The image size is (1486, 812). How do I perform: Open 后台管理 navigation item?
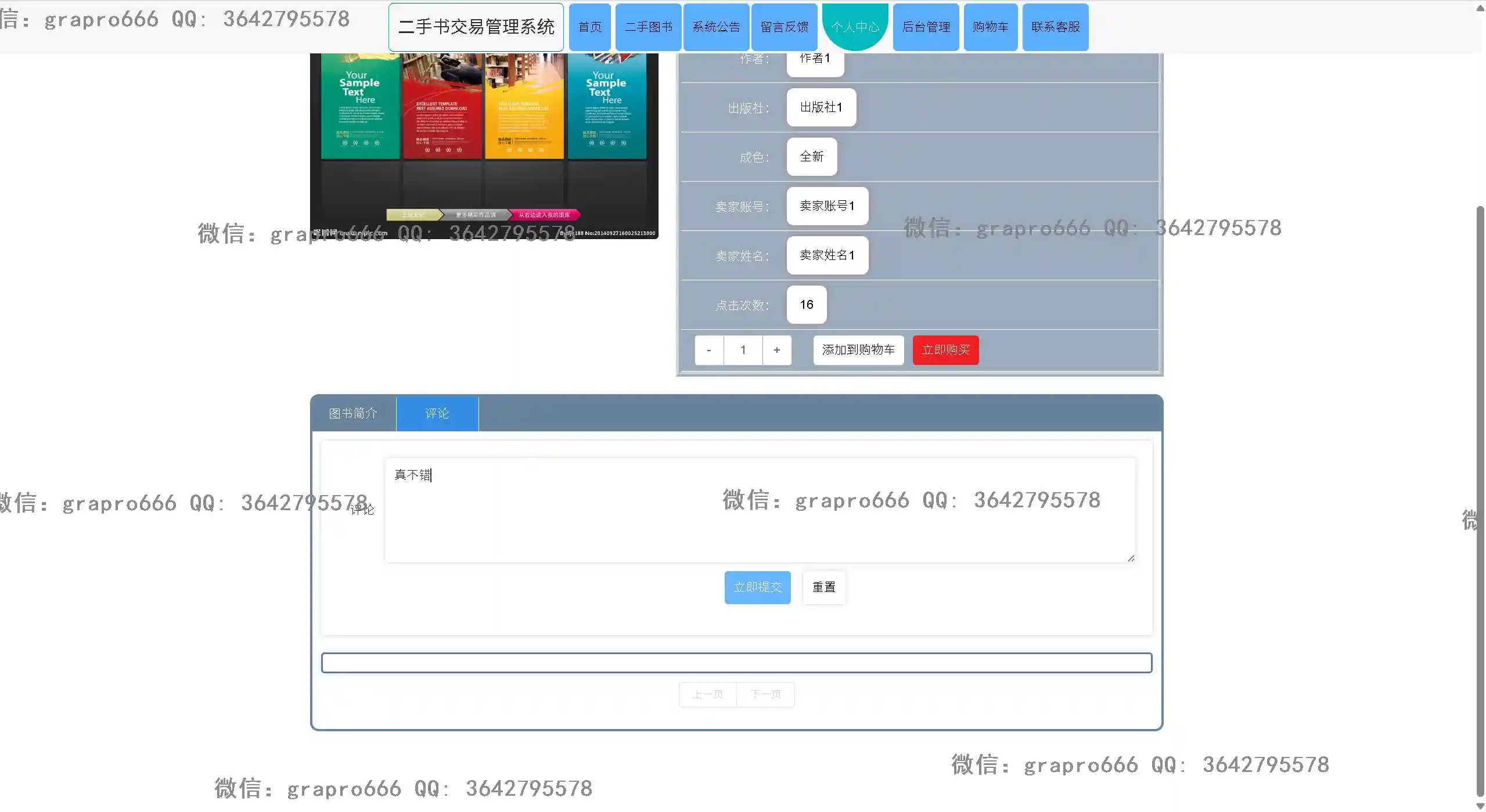coord(926,27)
